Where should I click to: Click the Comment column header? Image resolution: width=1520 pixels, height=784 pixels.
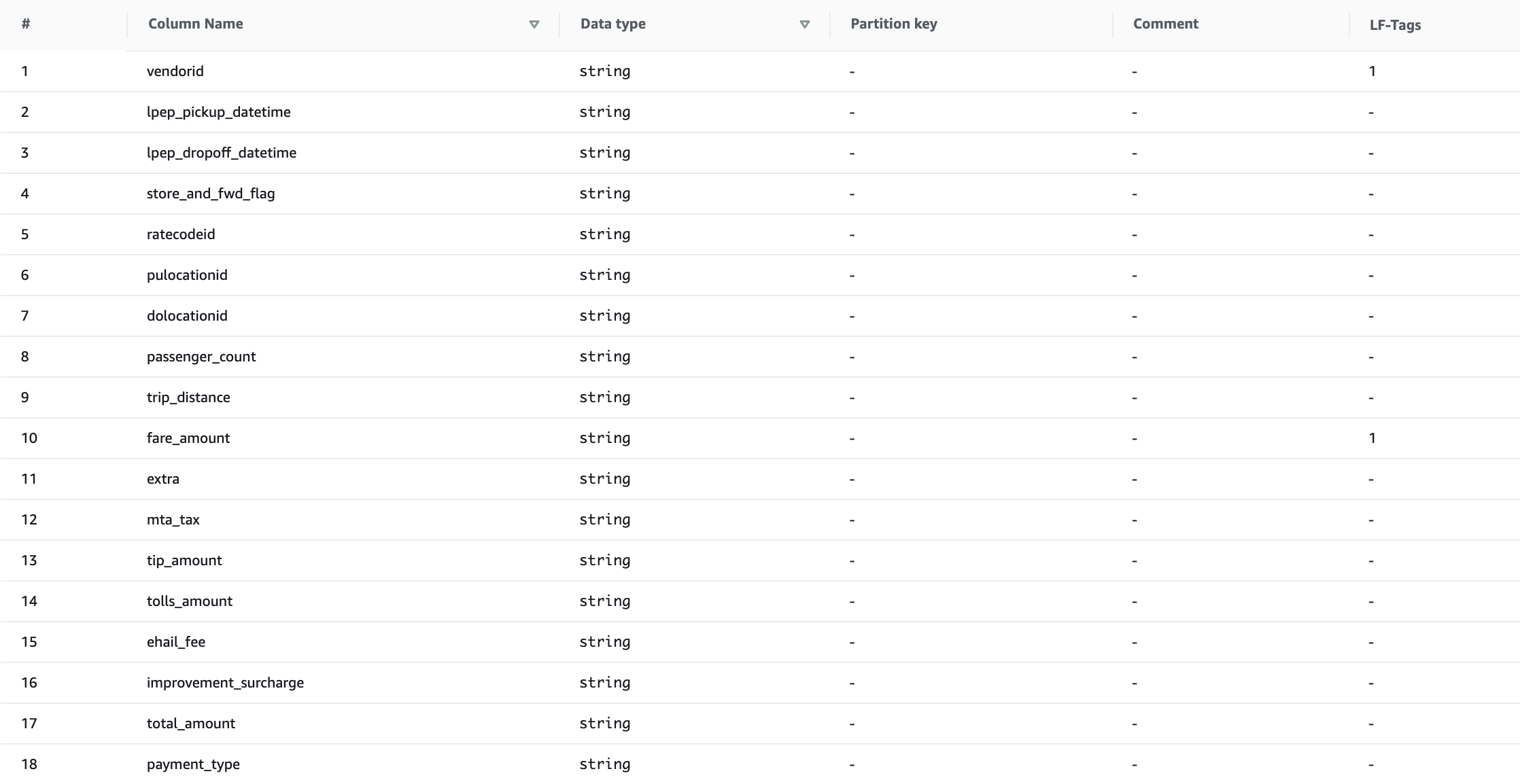pos(1165,24)
